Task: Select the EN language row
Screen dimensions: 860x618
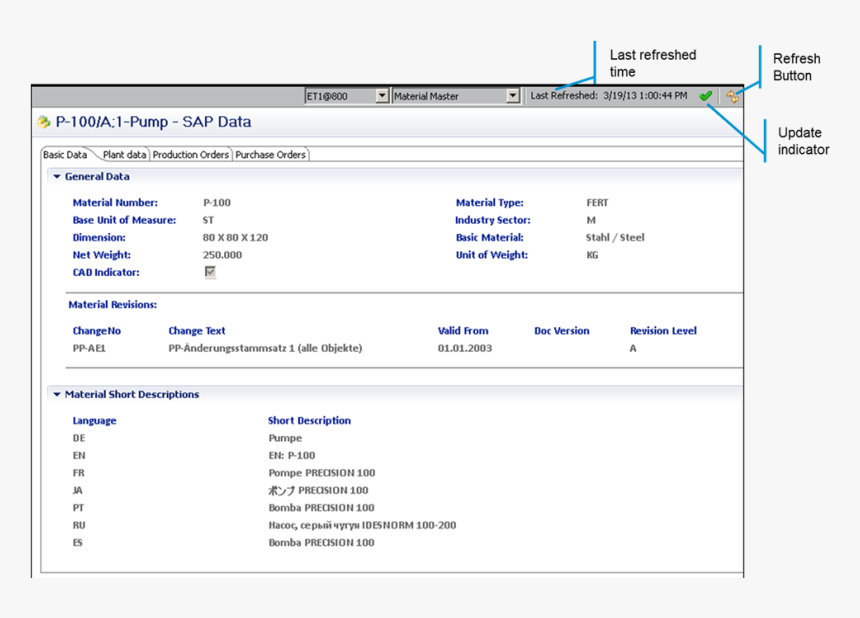Action: pos(79,456)
